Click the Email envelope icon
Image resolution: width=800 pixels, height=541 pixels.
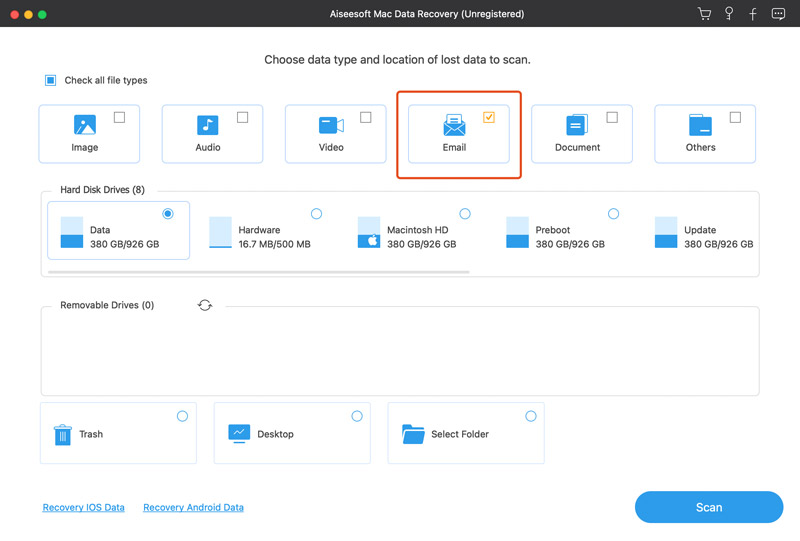[454, 125]
